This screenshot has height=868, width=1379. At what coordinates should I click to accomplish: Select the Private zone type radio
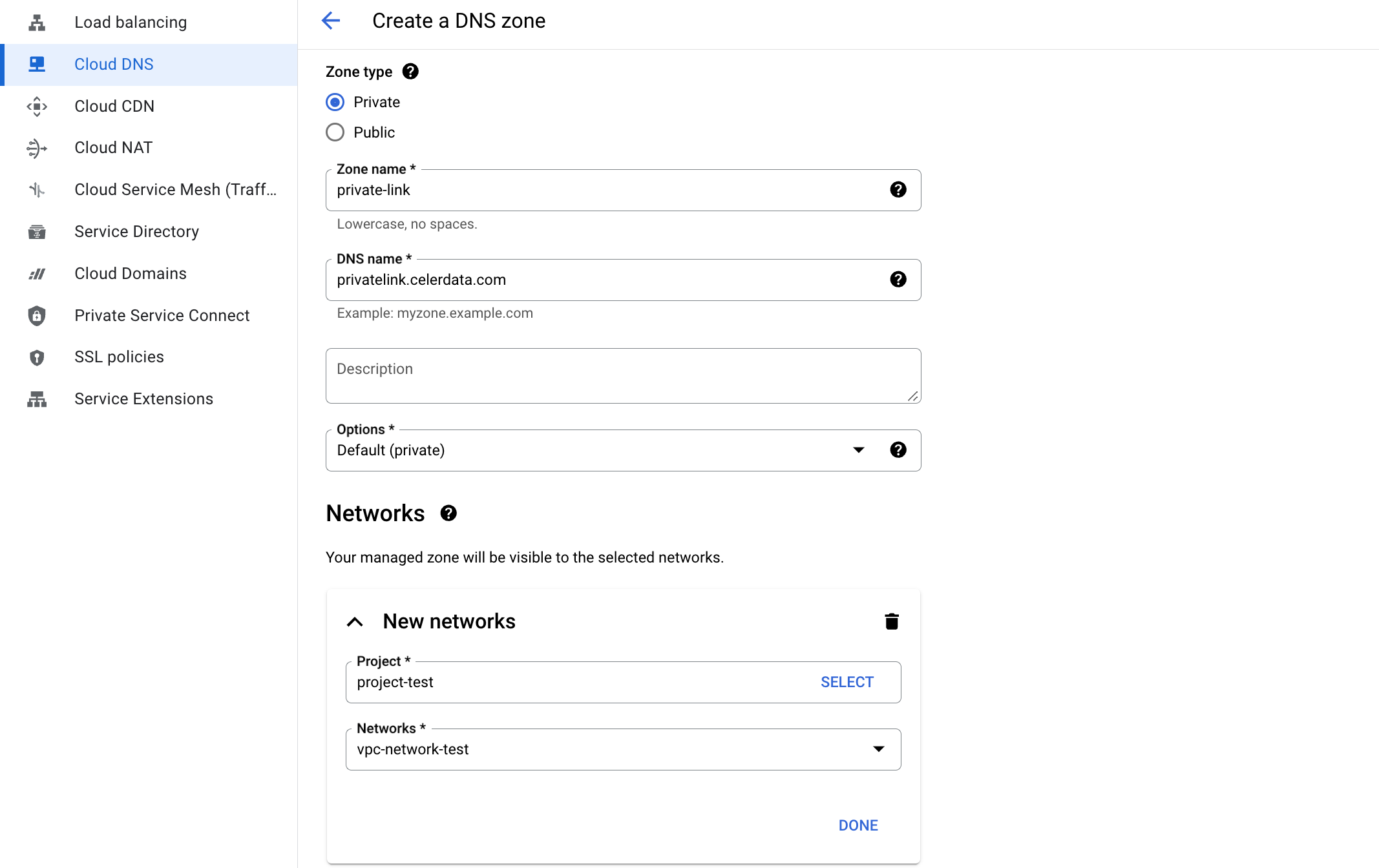(335, 102)
